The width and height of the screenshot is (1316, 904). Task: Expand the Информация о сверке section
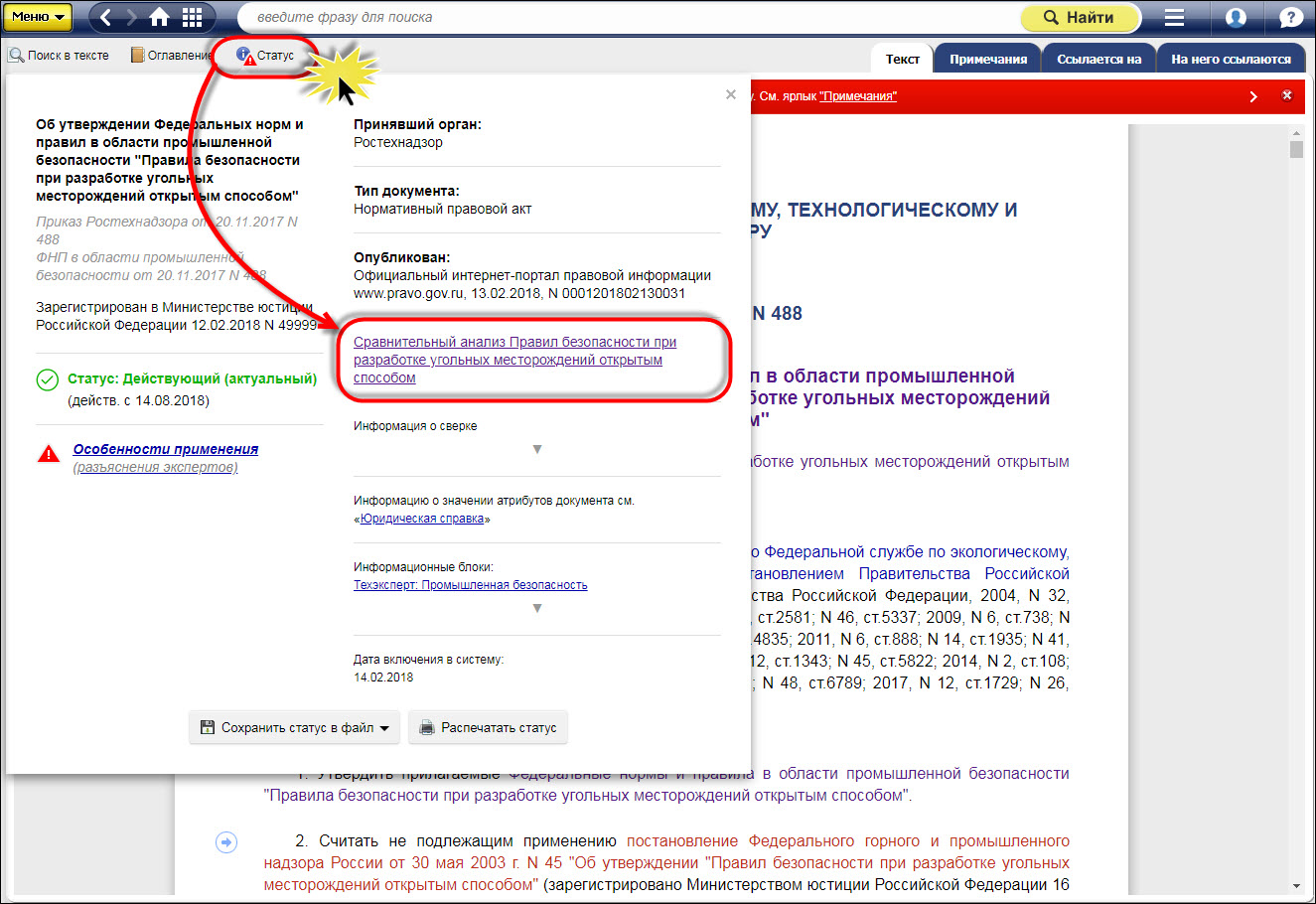[x=537, y=449]
